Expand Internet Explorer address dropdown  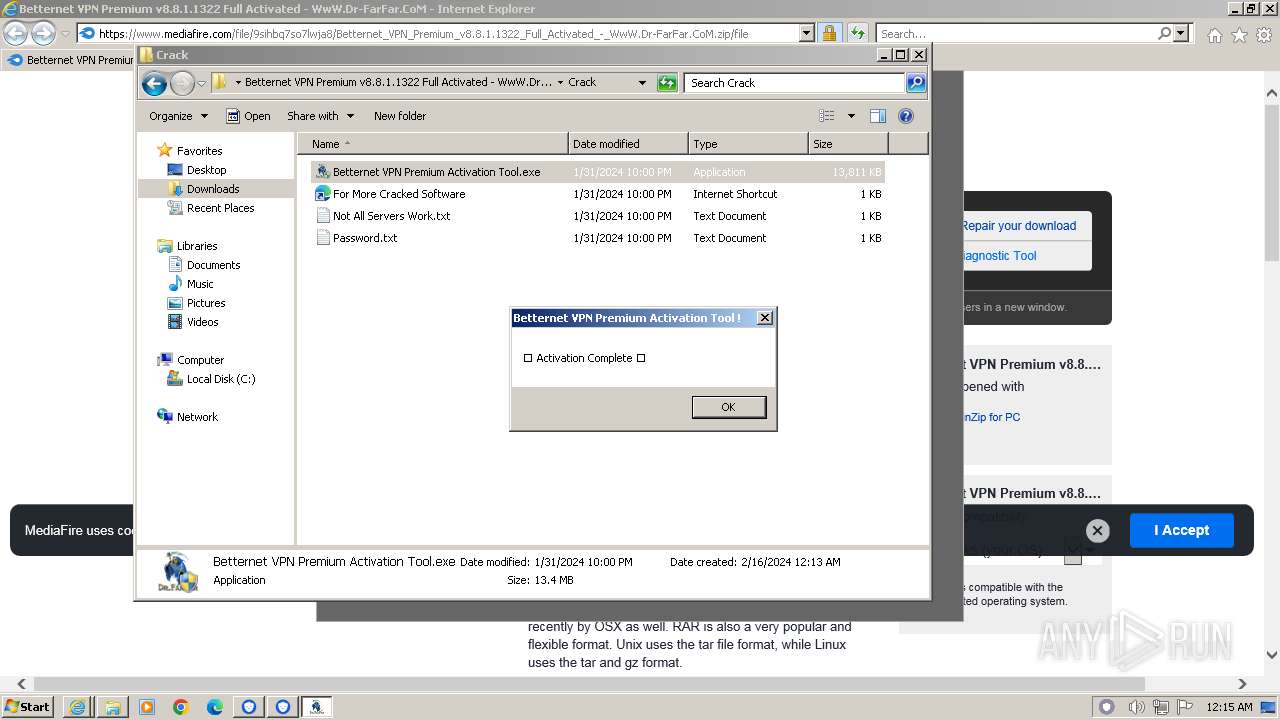[x=807, y=33]
